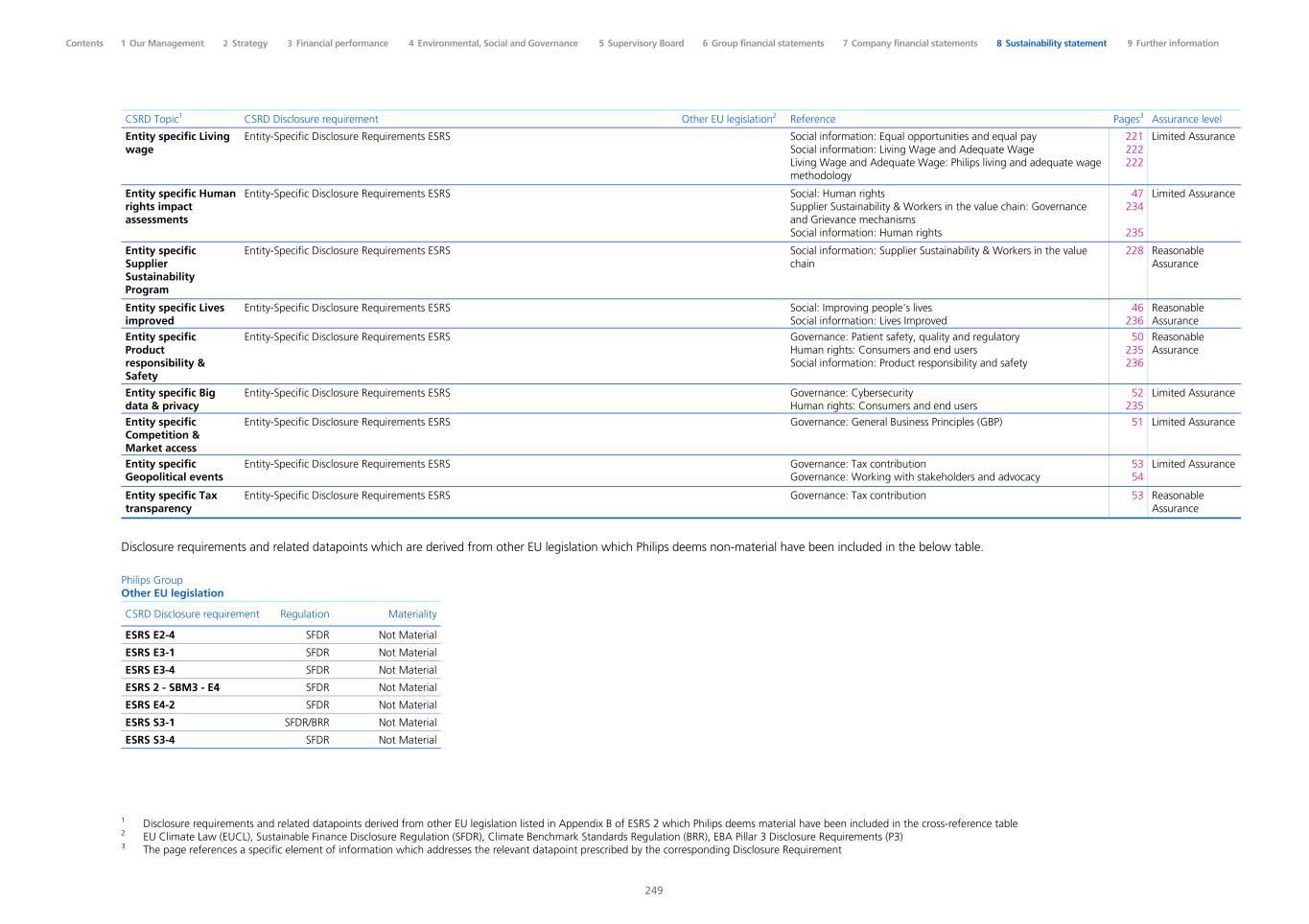
Task: Navigate to the Financial performance section
Action: (x=338, y=43)
